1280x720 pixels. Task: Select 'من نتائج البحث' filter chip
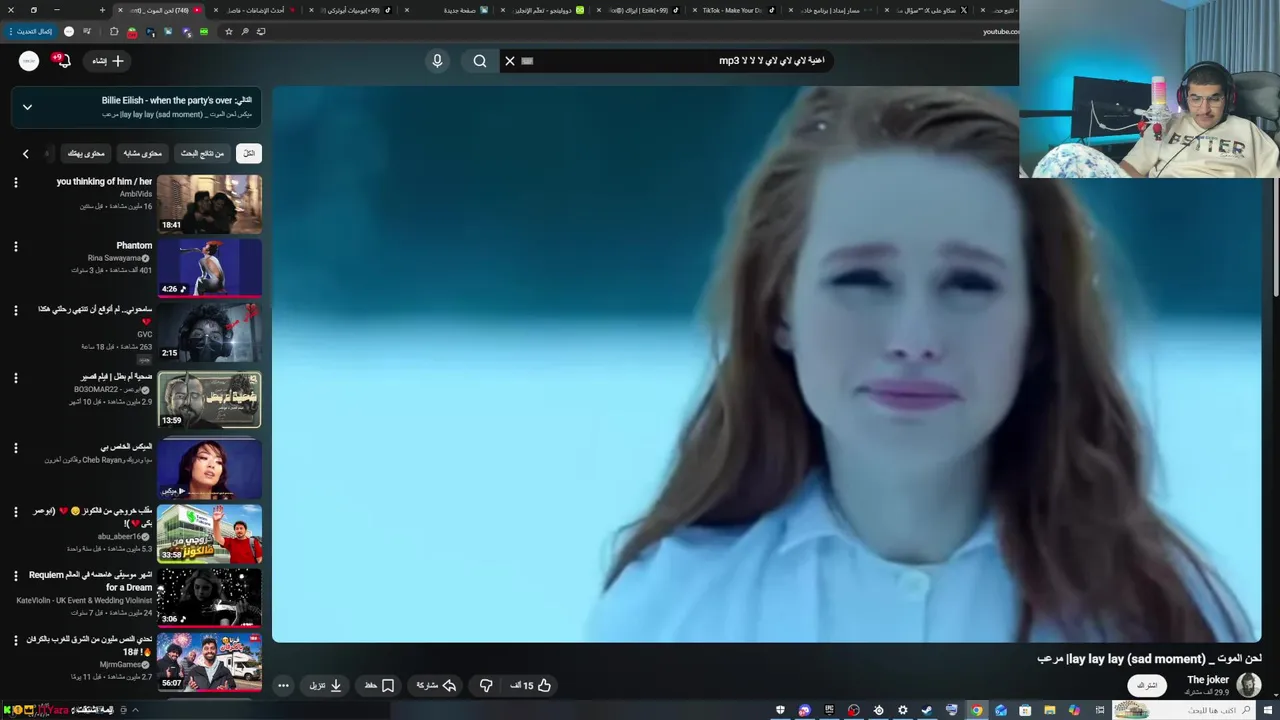[x=202, y=153]
